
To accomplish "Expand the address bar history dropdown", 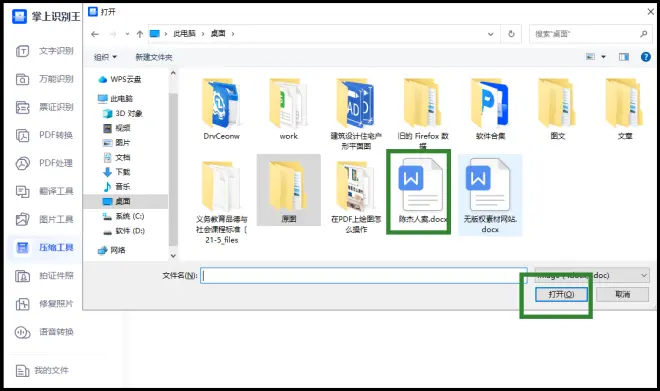I will [490, 34].
